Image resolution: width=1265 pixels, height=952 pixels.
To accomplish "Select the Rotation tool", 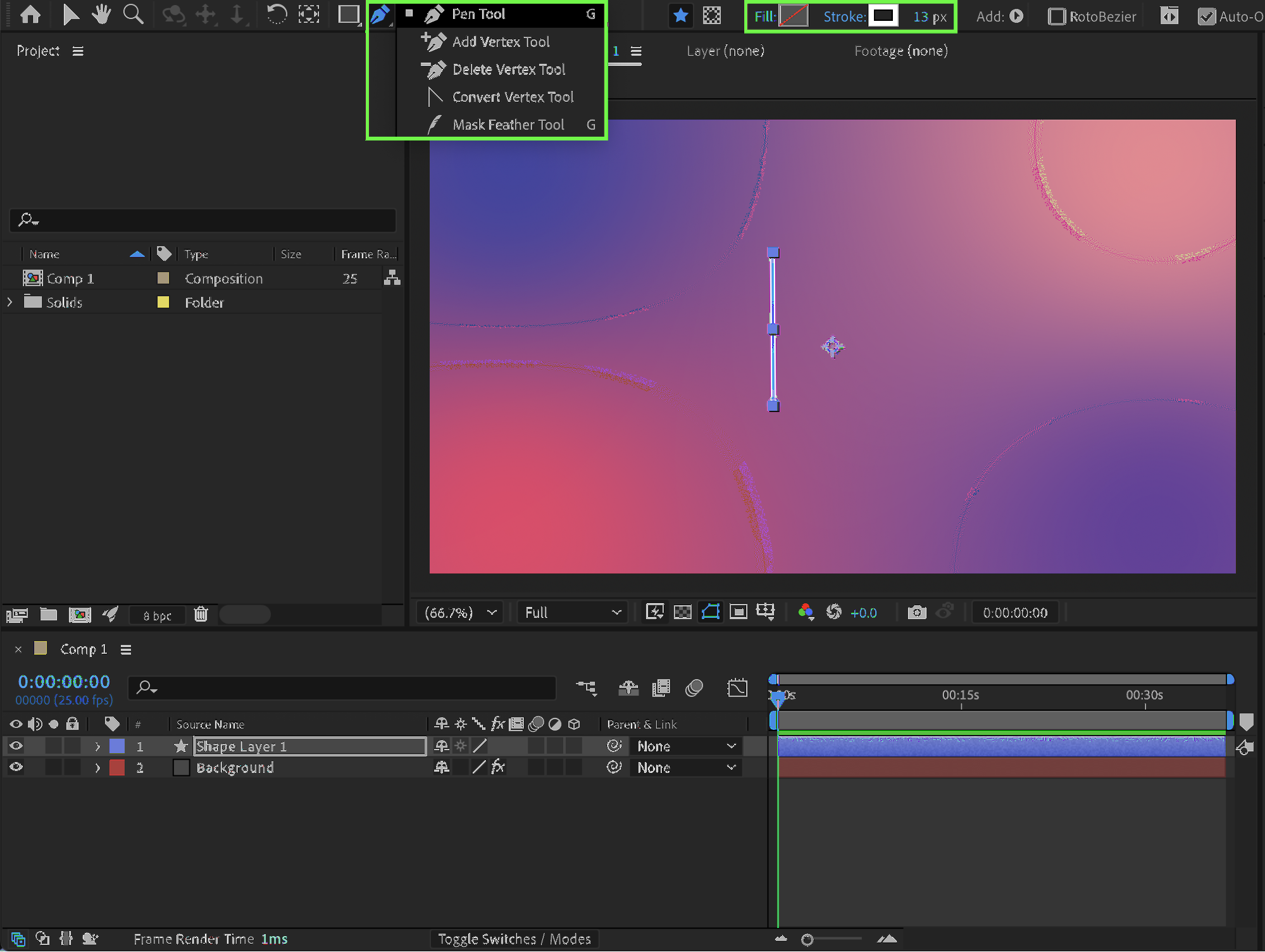I will click(276, 14).
